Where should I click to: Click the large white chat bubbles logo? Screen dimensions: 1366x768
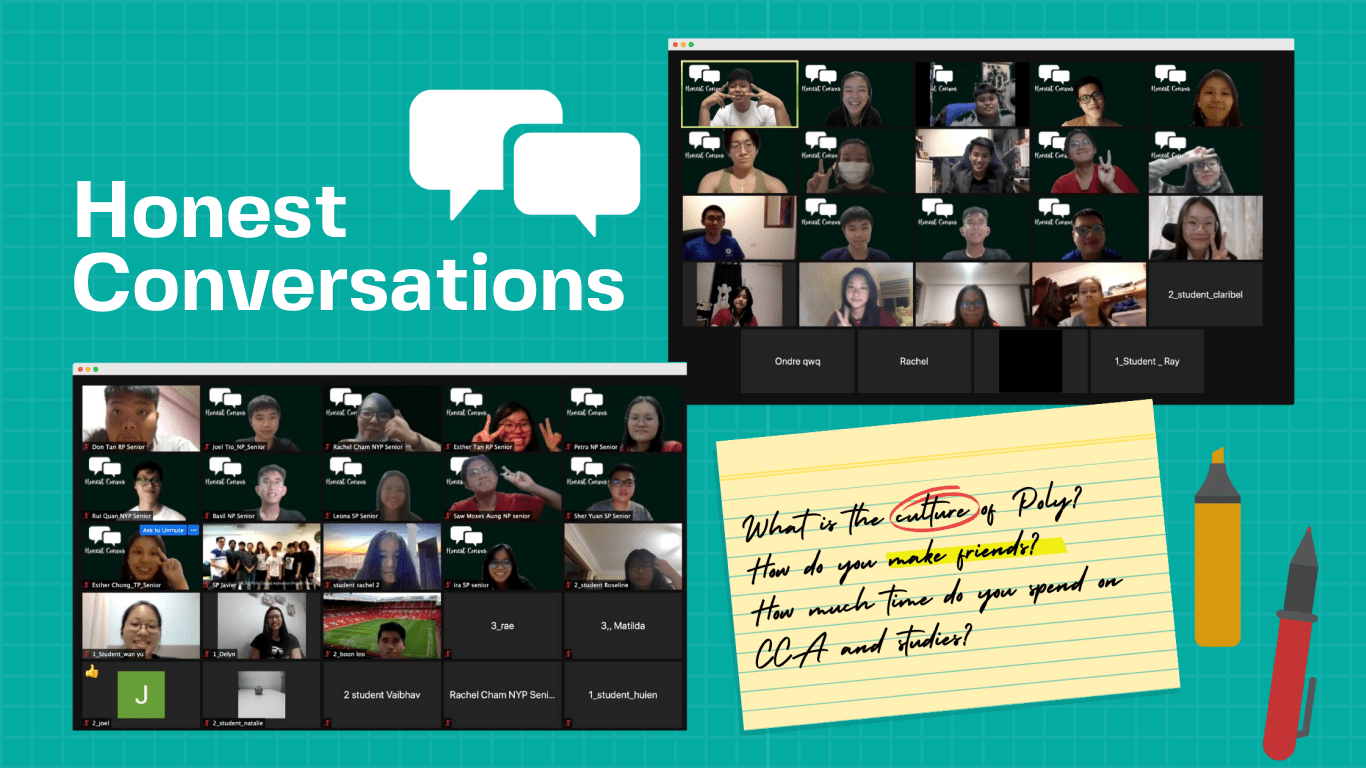pyautogui.click(x=525, y=160)
